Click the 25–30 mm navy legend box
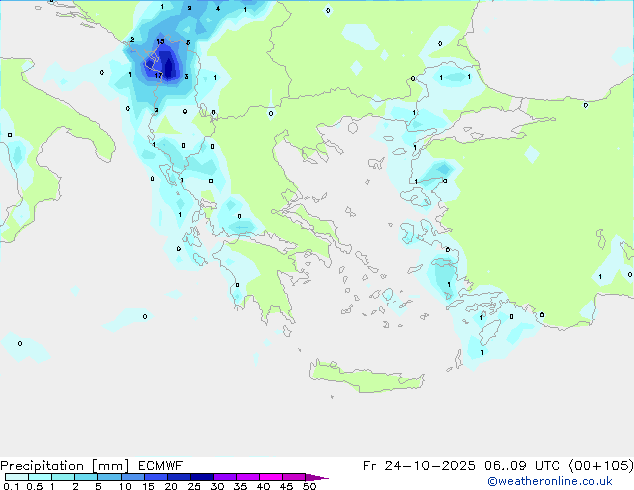 click(201, 477)
